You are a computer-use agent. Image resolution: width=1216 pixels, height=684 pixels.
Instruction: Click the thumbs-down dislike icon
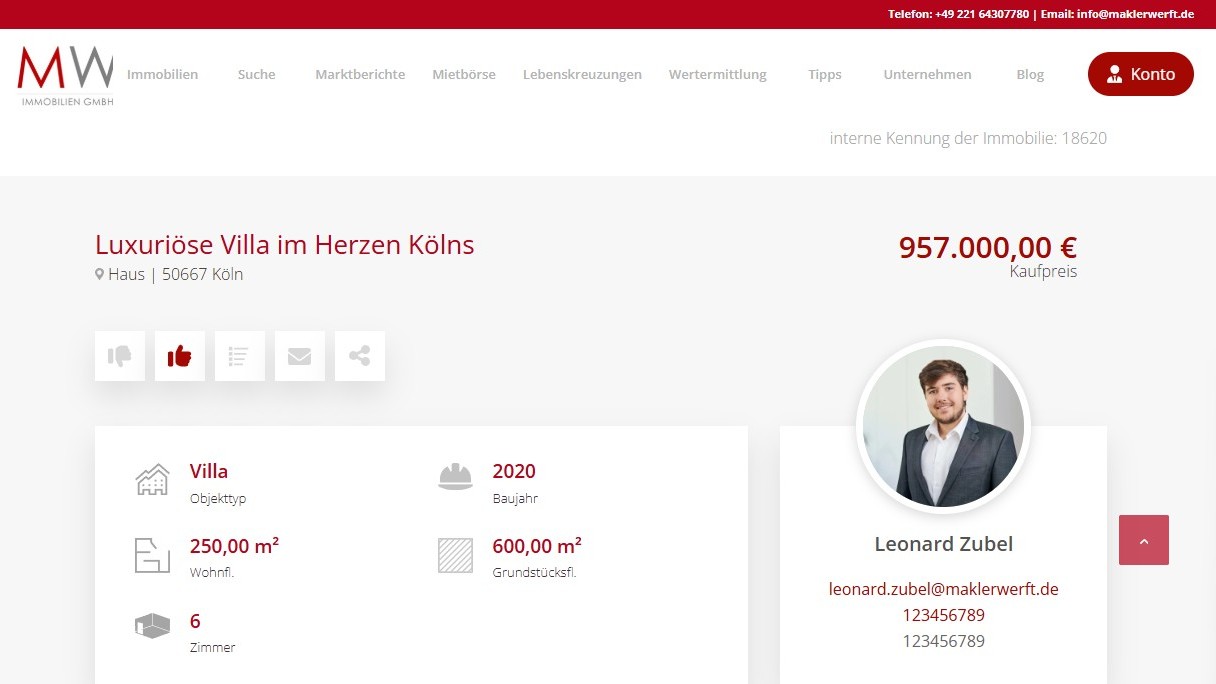[x=120, y=356]
